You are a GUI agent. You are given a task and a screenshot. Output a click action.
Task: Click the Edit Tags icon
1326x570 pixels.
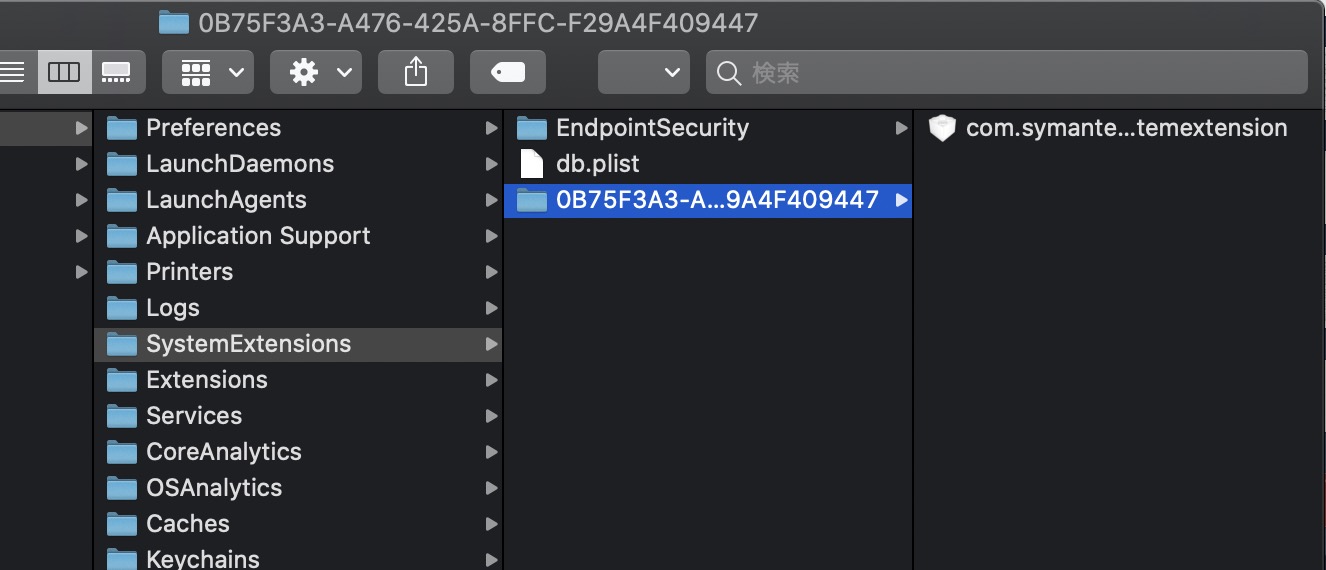(508, 72)
